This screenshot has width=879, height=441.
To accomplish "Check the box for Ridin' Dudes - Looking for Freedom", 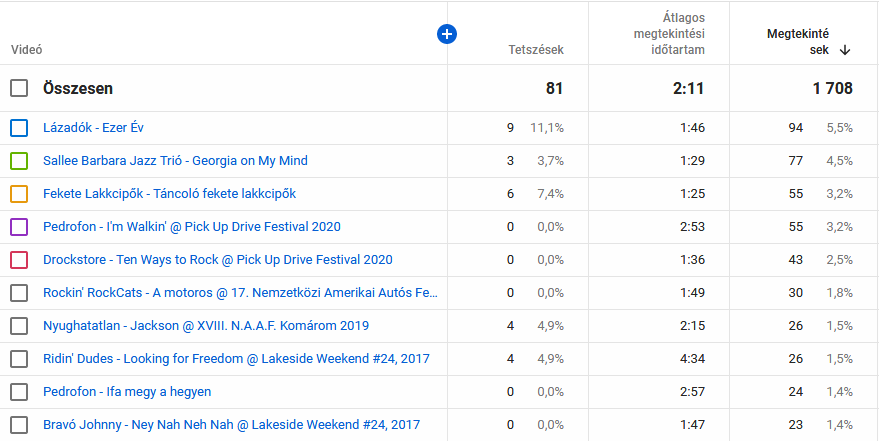I will (x=19, y=359).
